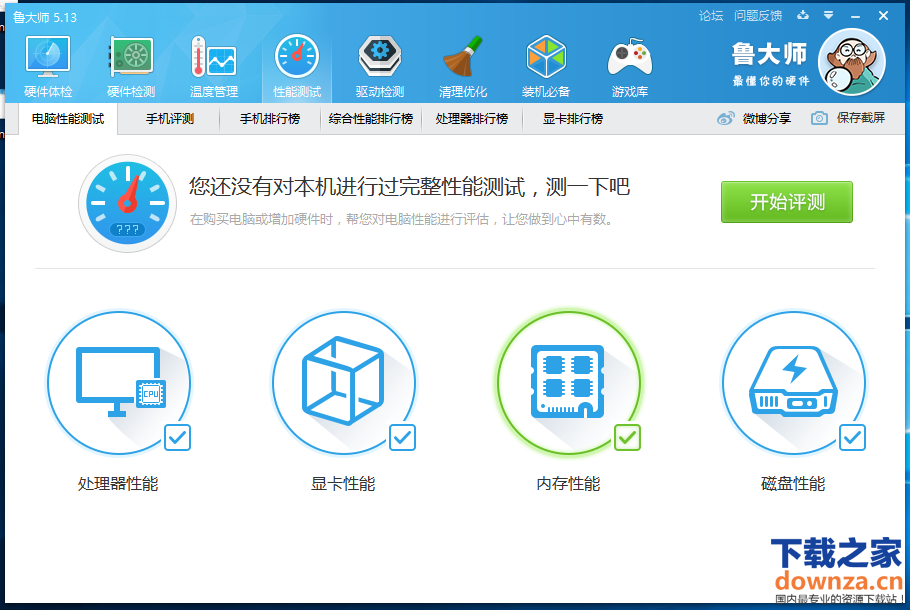910x610 pixels.
Task: Switch to 处理器排行榜 tab
Action: coord(472,119)
